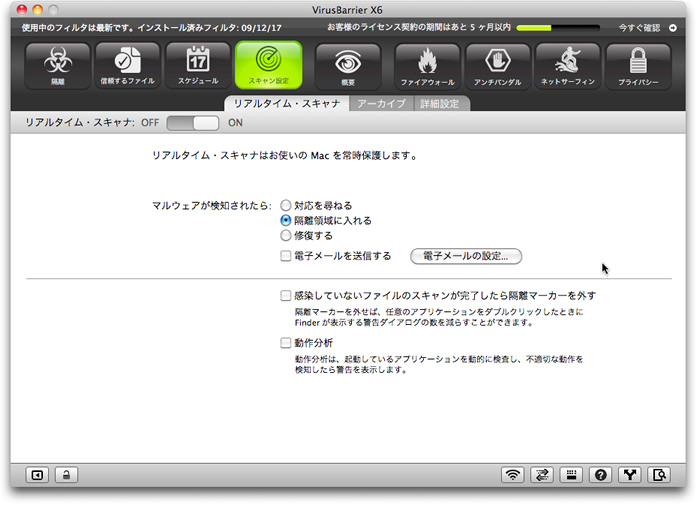Click the 電子メールの設定... button
This screenshot has width=696, height=505.
pyautogui.click(x=466, y=256)
